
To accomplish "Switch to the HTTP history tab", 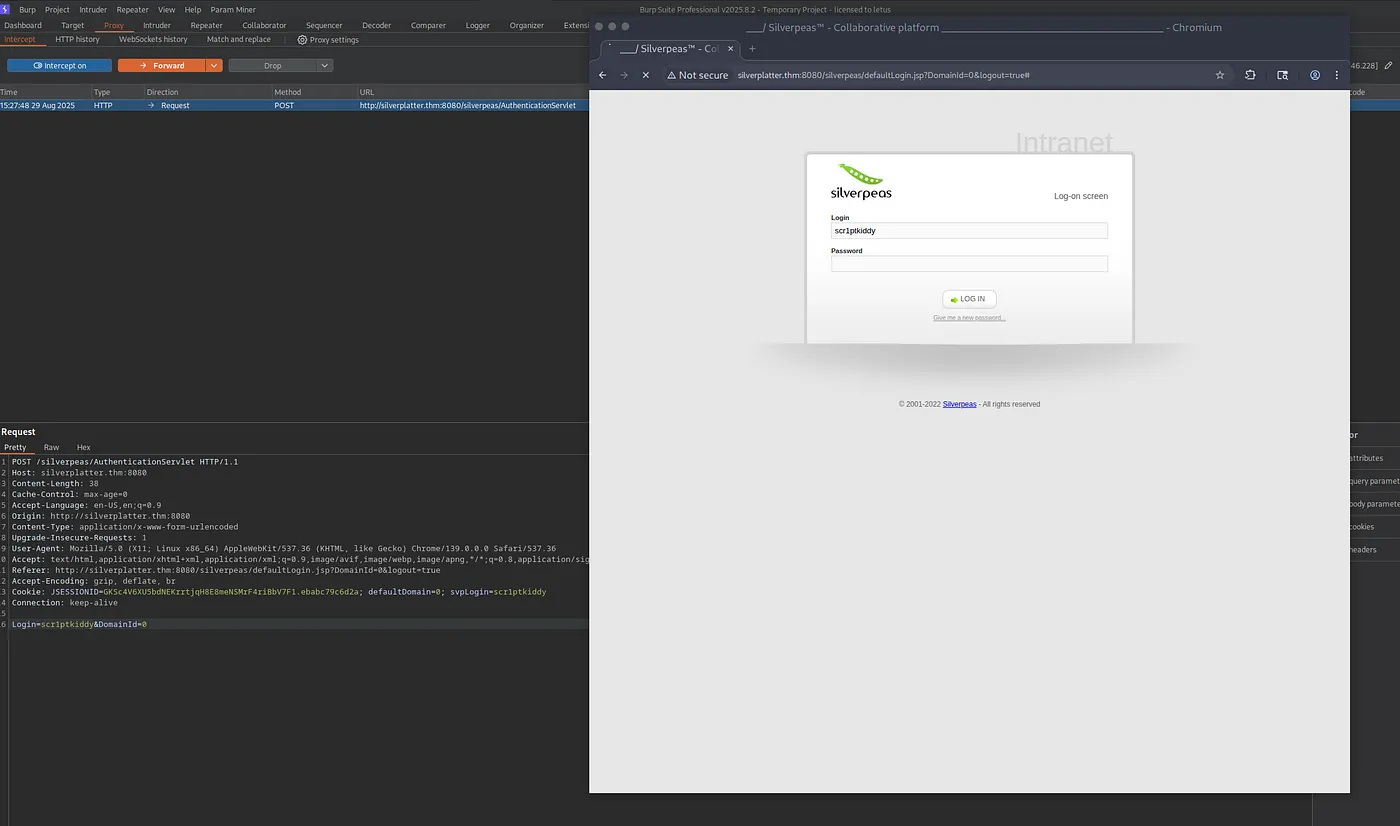I will point(77,39).
